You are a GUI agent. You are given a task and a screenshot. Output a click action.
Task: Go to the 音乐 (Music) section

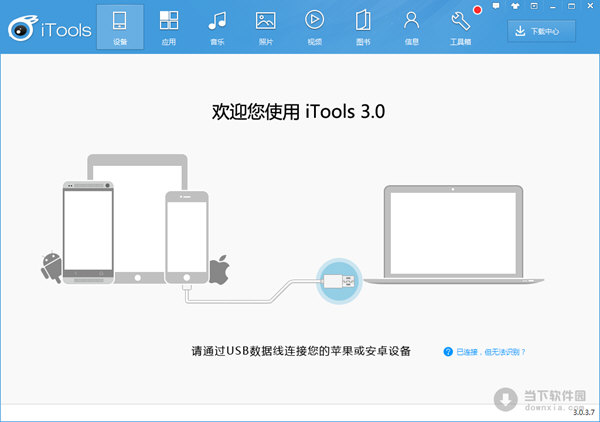[x=217, y=27]
